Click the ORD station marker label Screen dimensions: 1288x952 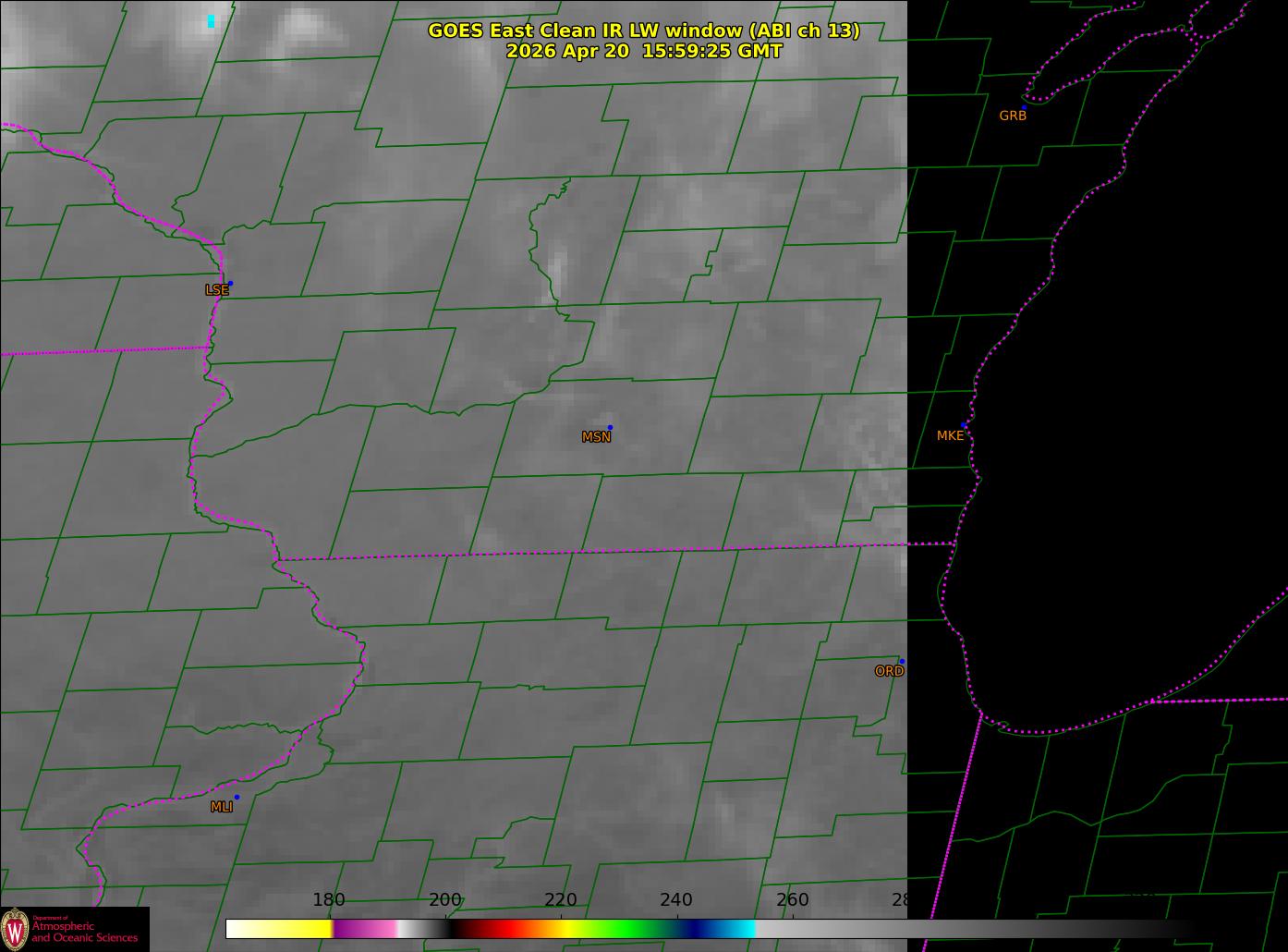pyautogui.click(x=889, y=671)
